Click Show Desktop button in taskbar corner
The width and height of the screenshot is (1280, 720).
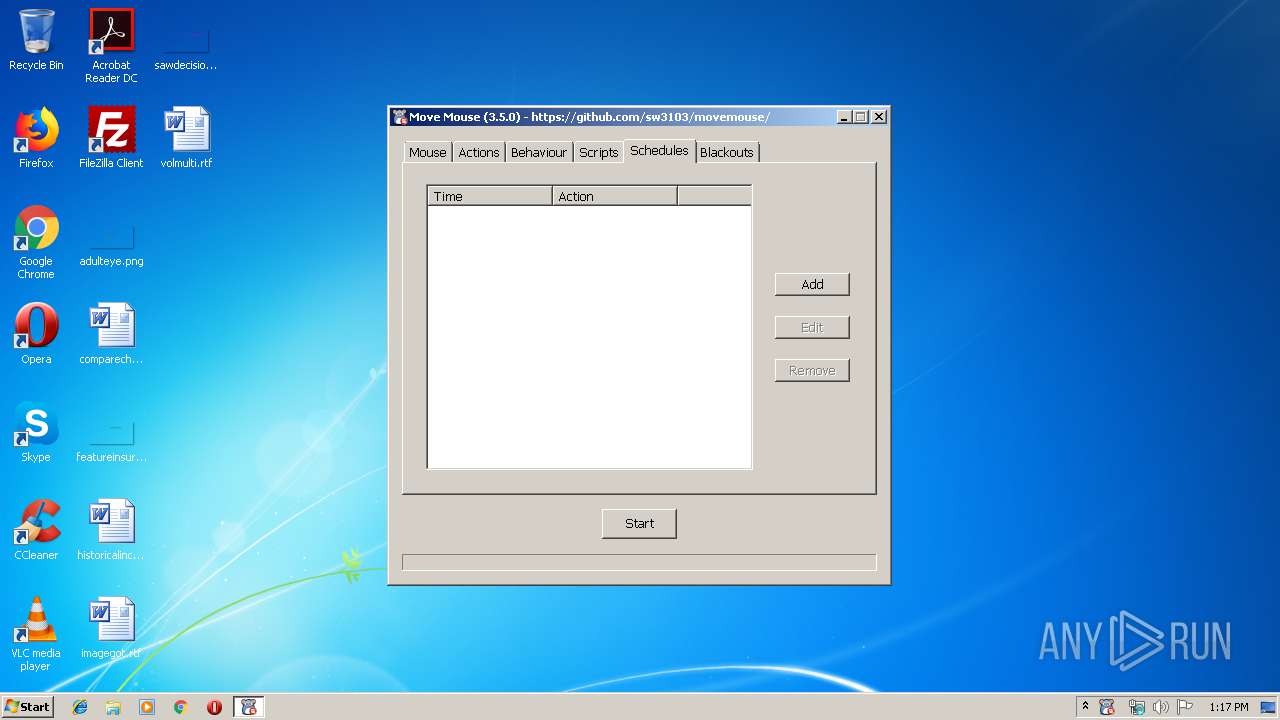[1269, 707]
